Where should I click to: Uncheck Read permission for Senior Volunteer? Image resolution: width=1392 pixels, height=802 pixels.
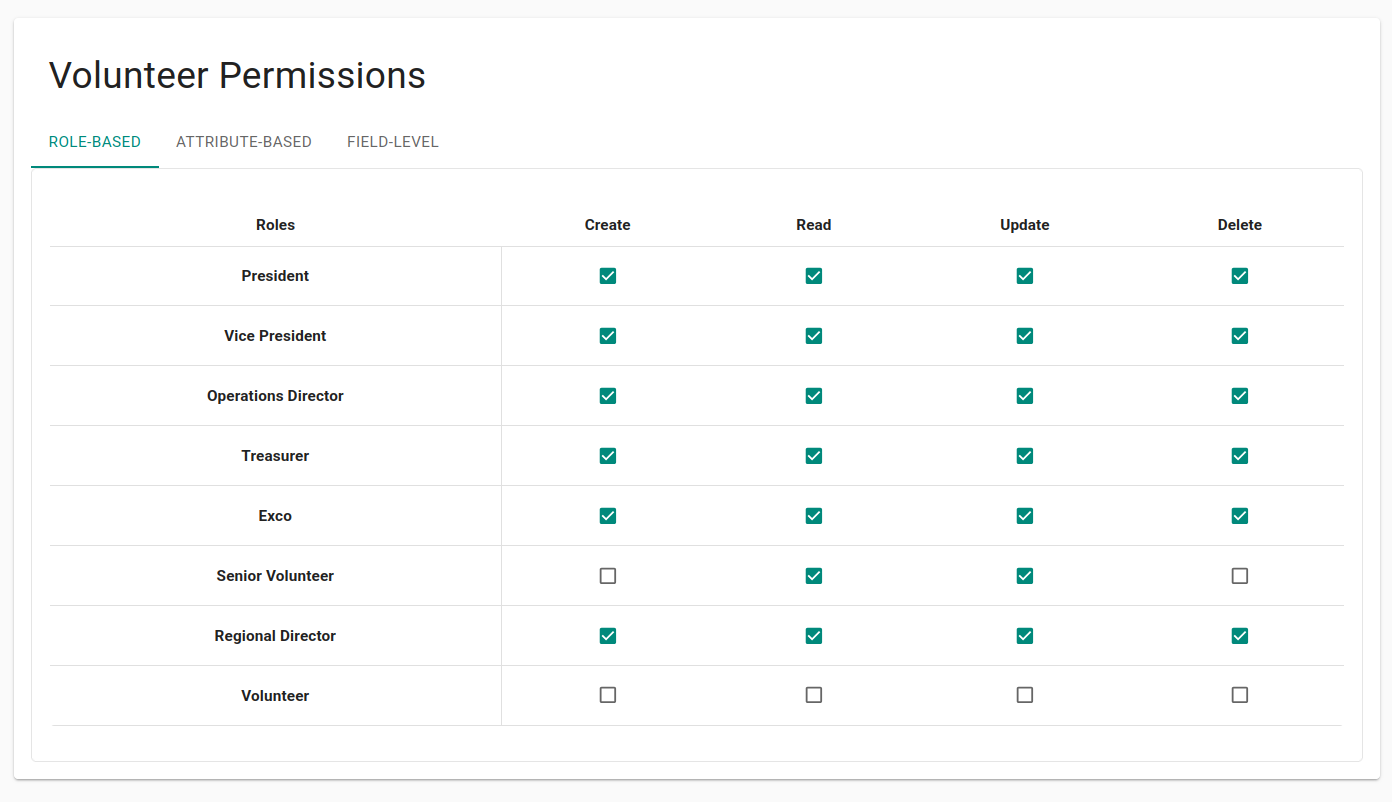814,576
